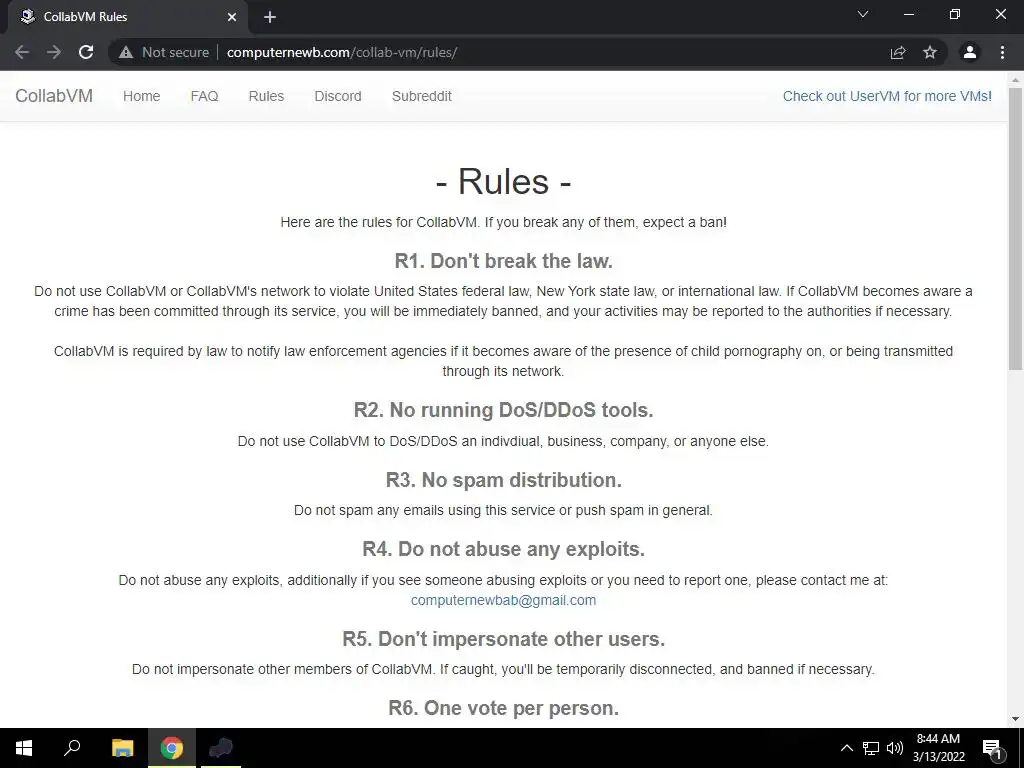Click the sentence about spamming emails

(x=504, y=510)
